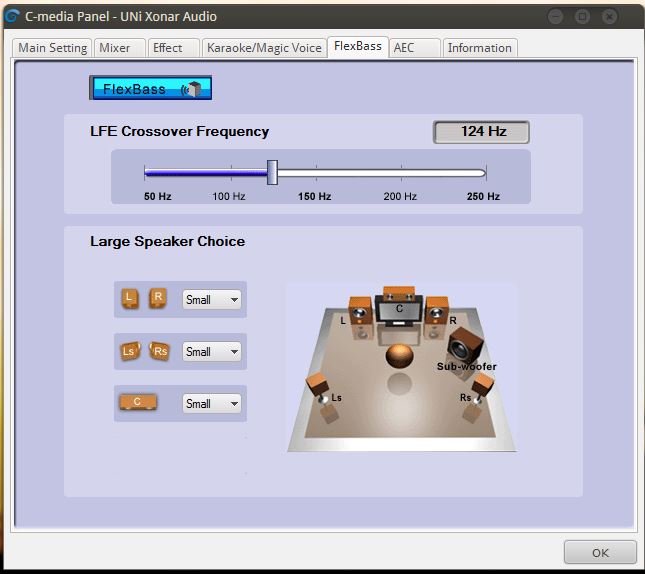Select the Sub-woofer in room view
Screen dimensions: 645x574
(465, 346)
